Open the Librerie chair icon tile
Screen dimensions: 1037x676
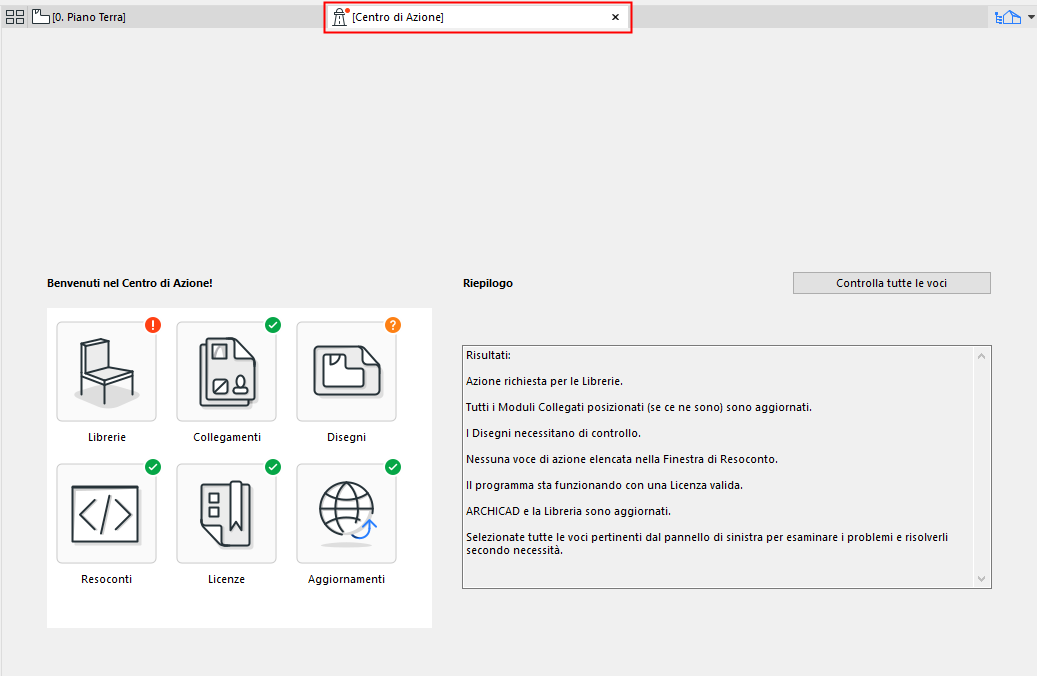tap(106, 372)
